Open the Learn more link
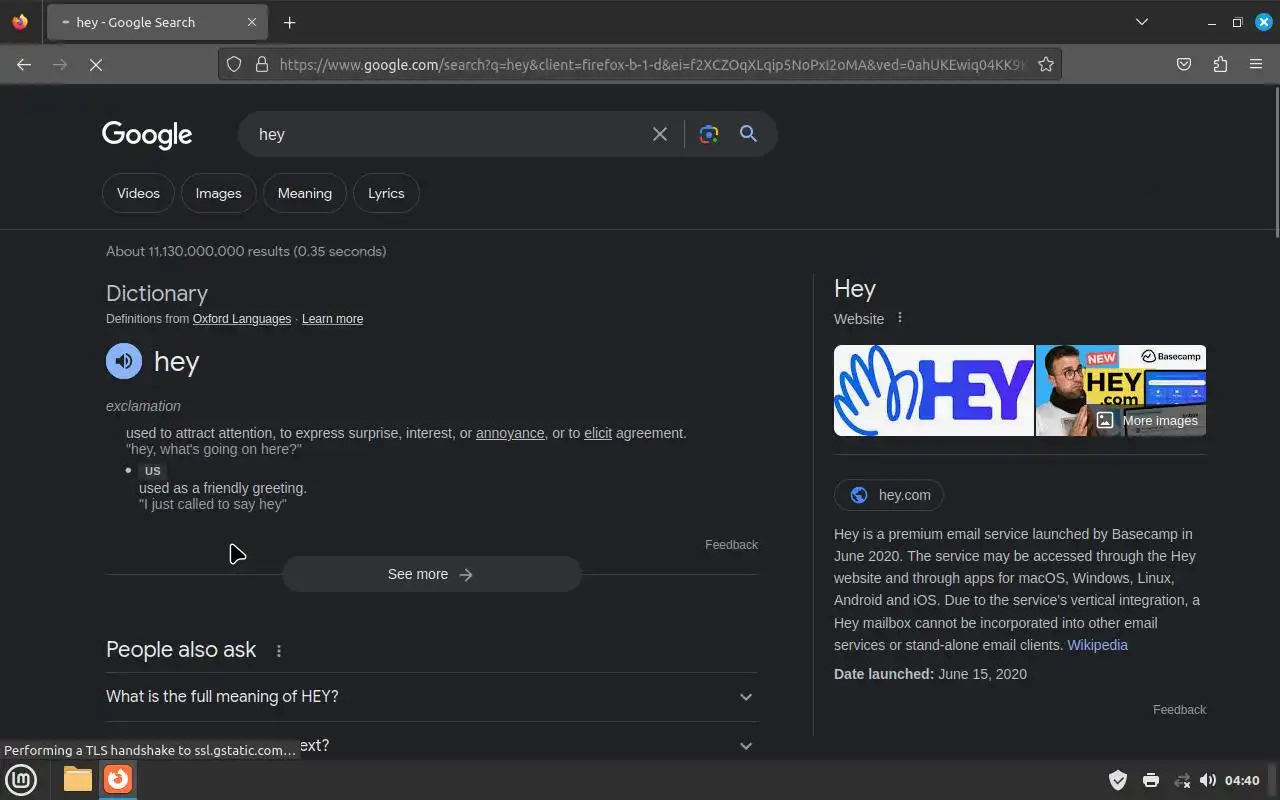The height and width of the screenshot is (800, 1280). pos(332,319)
